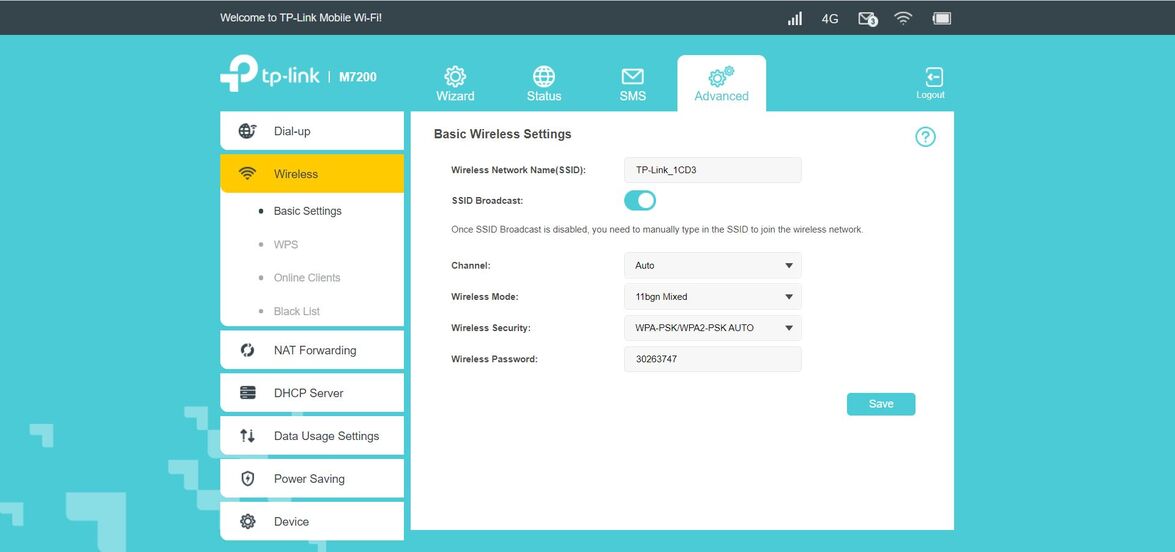
Task: Click the Wireless Password field
Action: (x=712, y=359)
